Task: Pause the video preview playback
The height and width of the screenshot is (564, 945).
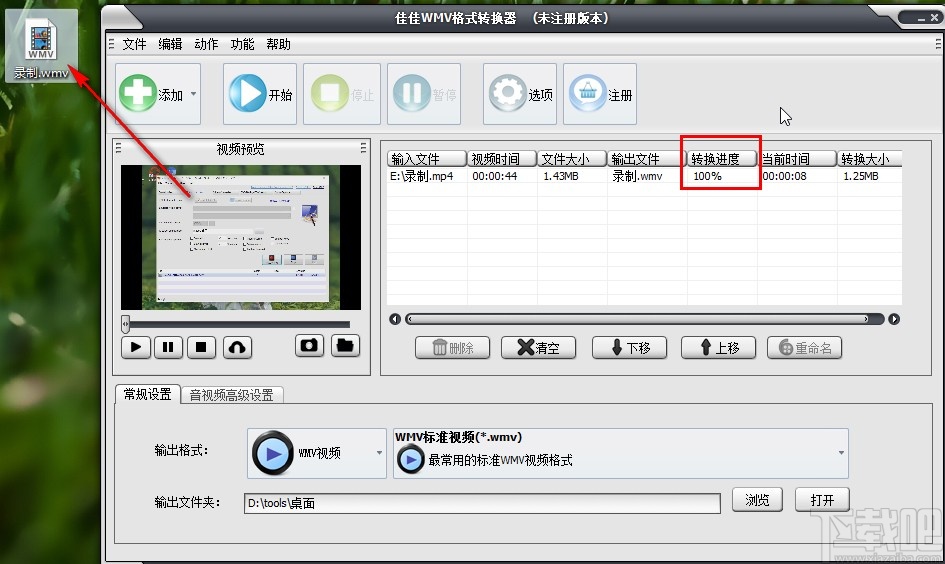Action: (169, 347)
